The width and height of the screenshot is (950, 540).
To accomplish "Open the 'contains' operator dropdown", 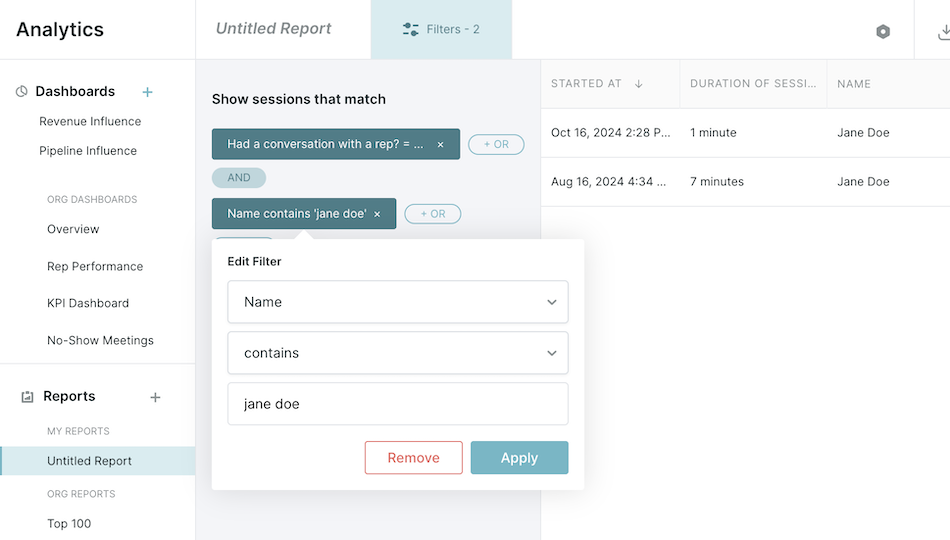I will [x=397, y=353].
